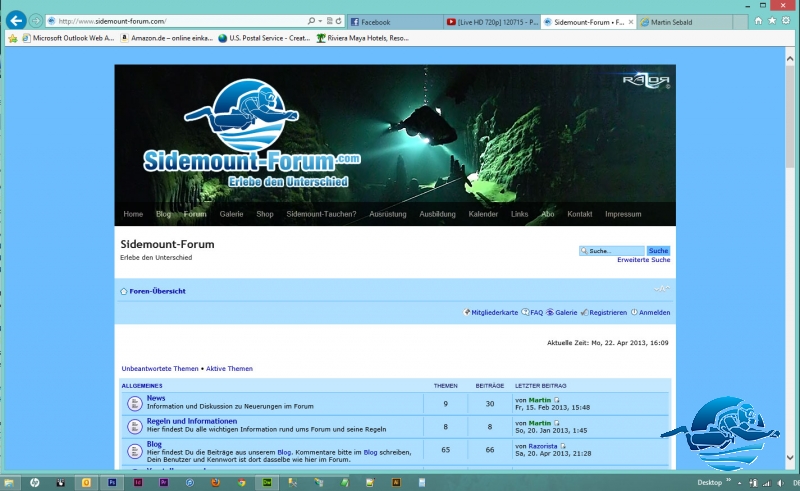Open the Links menu item
The image size is (800, 491).
[519, 214]
